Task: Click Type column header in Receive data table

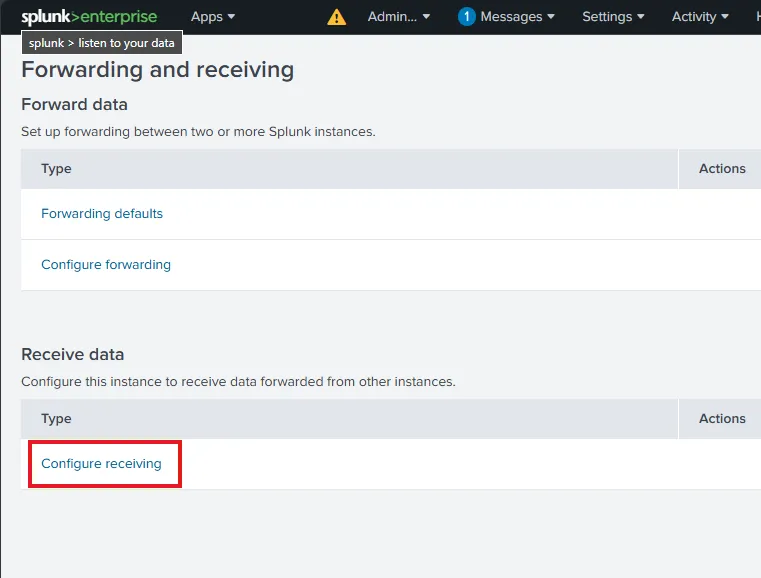Action: tap(56, 419)
